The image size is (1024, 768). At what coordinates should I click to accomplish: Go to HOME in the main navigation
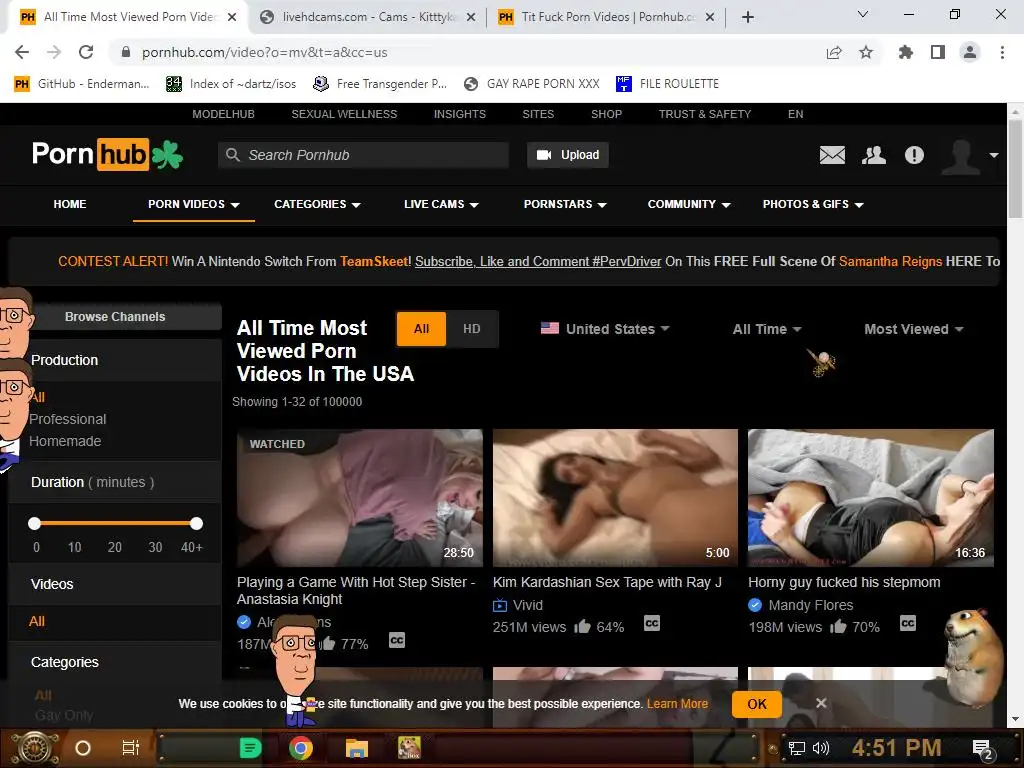70,204
